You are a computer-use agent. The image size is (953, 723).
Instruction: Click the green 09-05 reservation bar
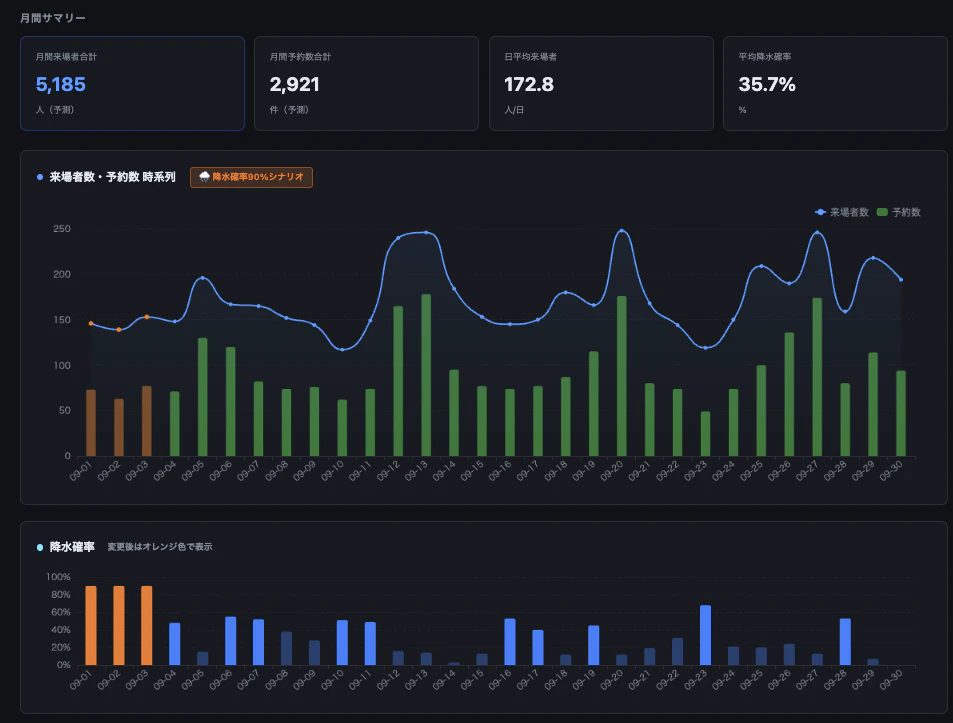coord(202,397)
